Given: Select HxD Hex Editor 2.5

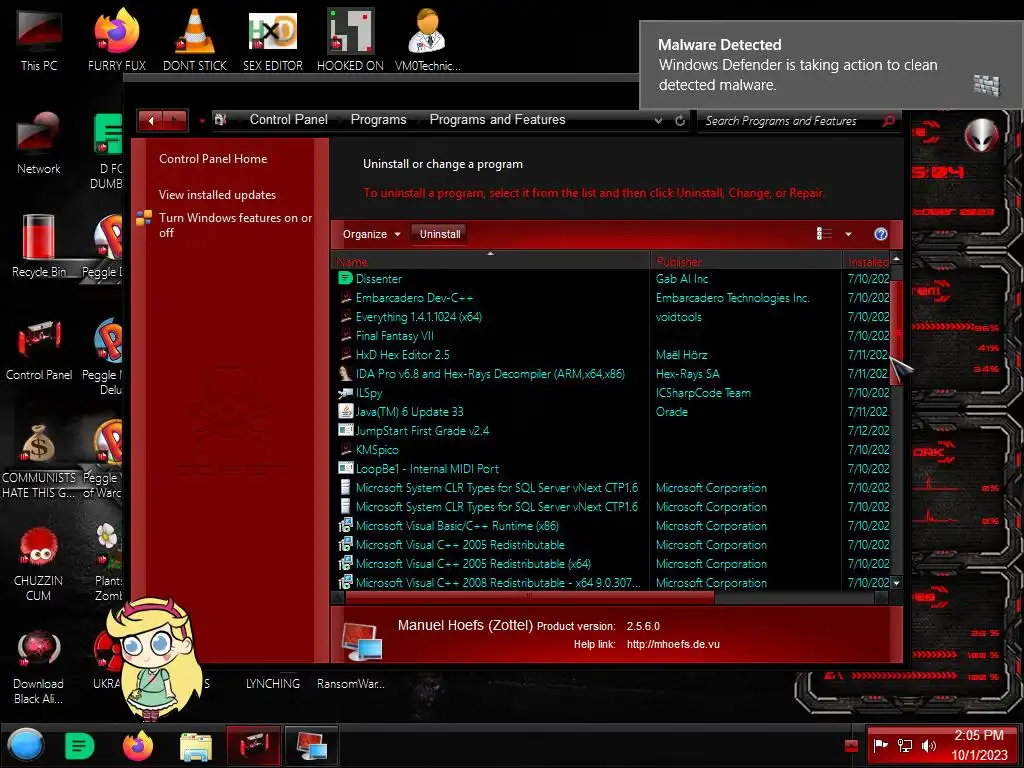Looking at the screenshot, I should [613, 355].
